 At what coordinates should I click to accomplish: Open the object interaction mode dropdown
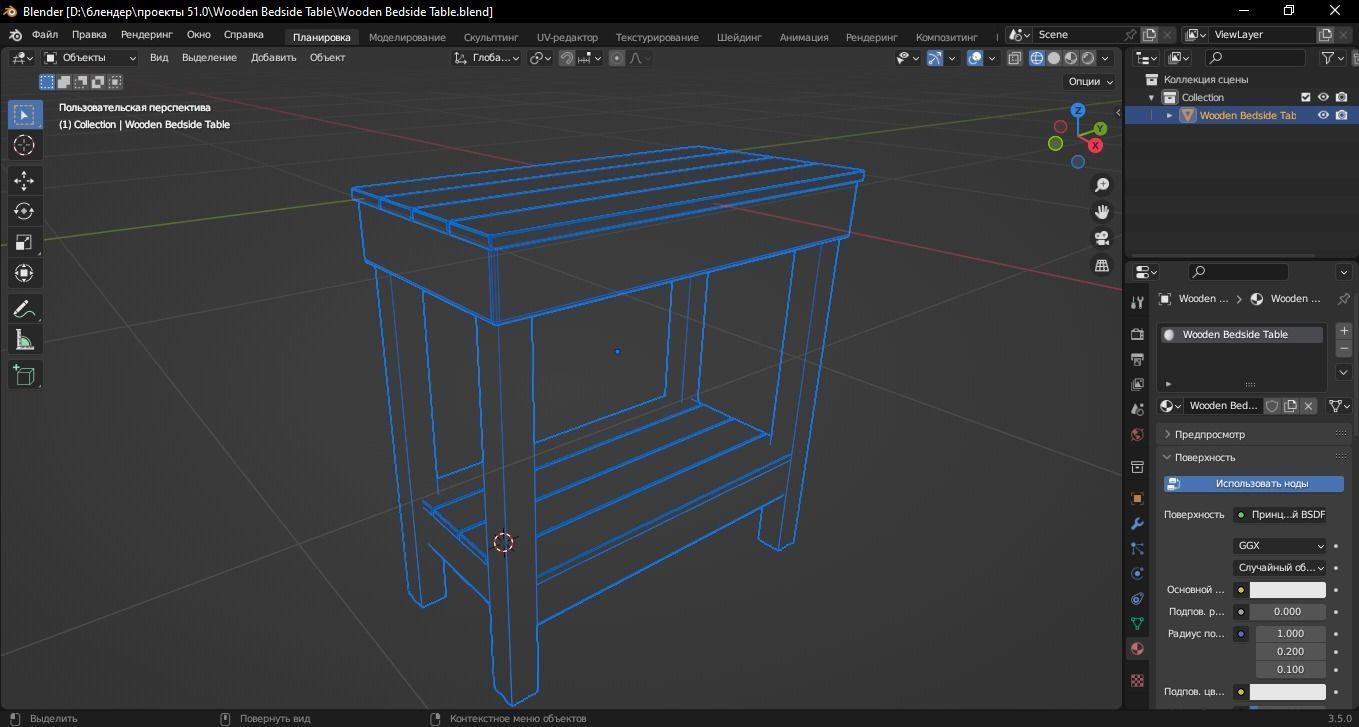(90, 58)
